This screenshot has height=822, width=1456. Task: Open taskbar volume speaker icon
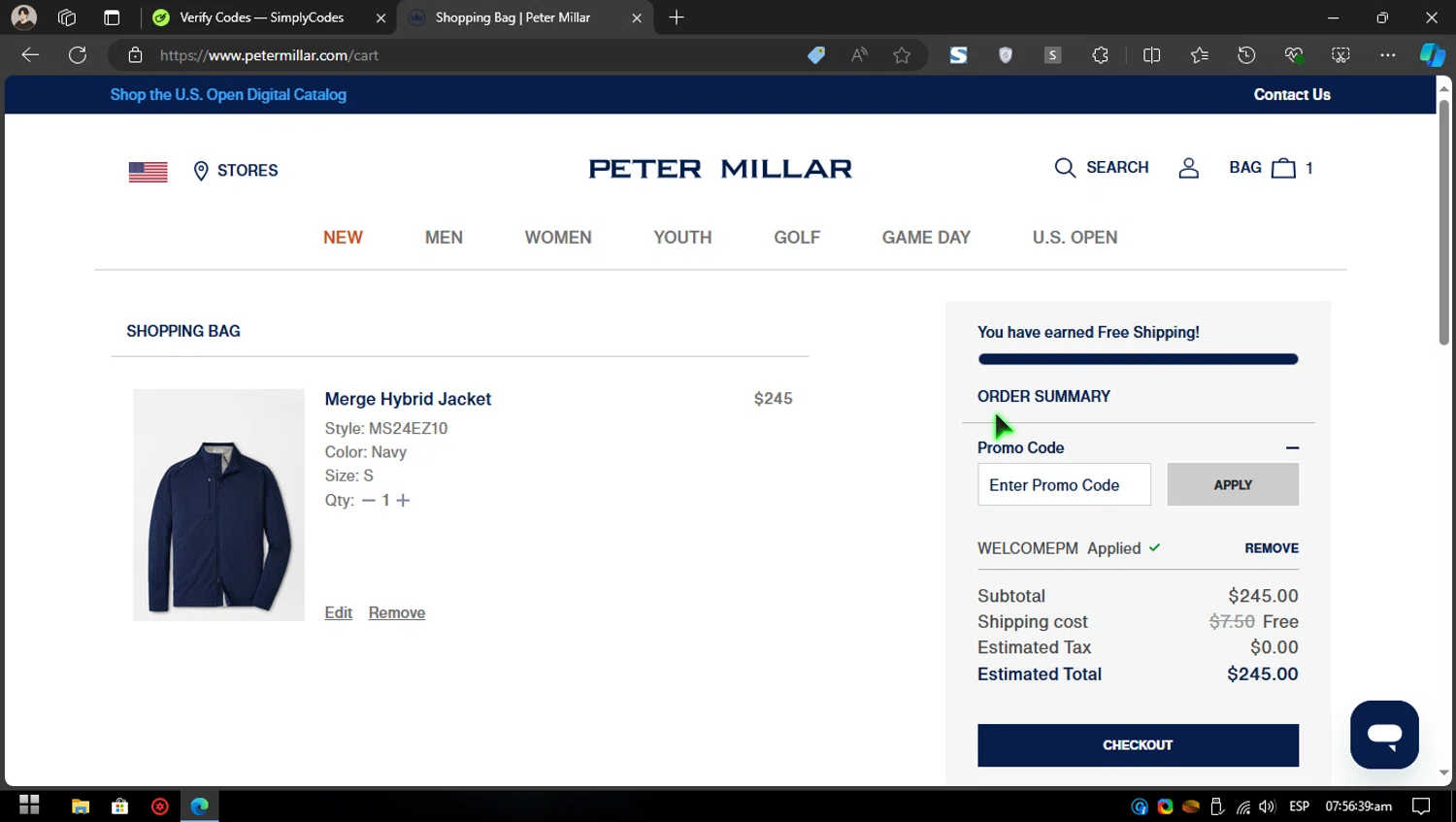click(1267, 806)
